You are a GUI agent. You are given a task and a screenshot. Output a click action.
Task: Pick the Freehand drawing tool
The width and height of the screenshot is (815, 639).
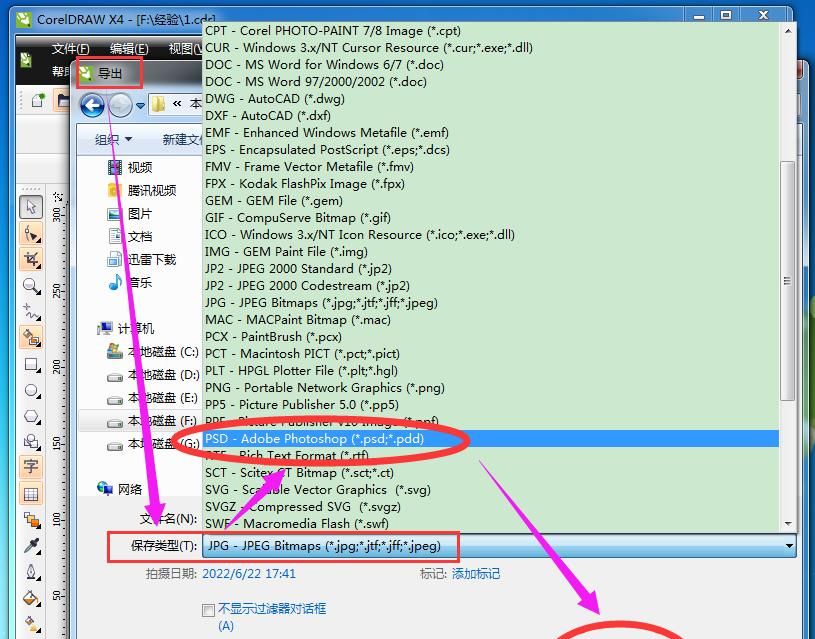tap(31, 311)
